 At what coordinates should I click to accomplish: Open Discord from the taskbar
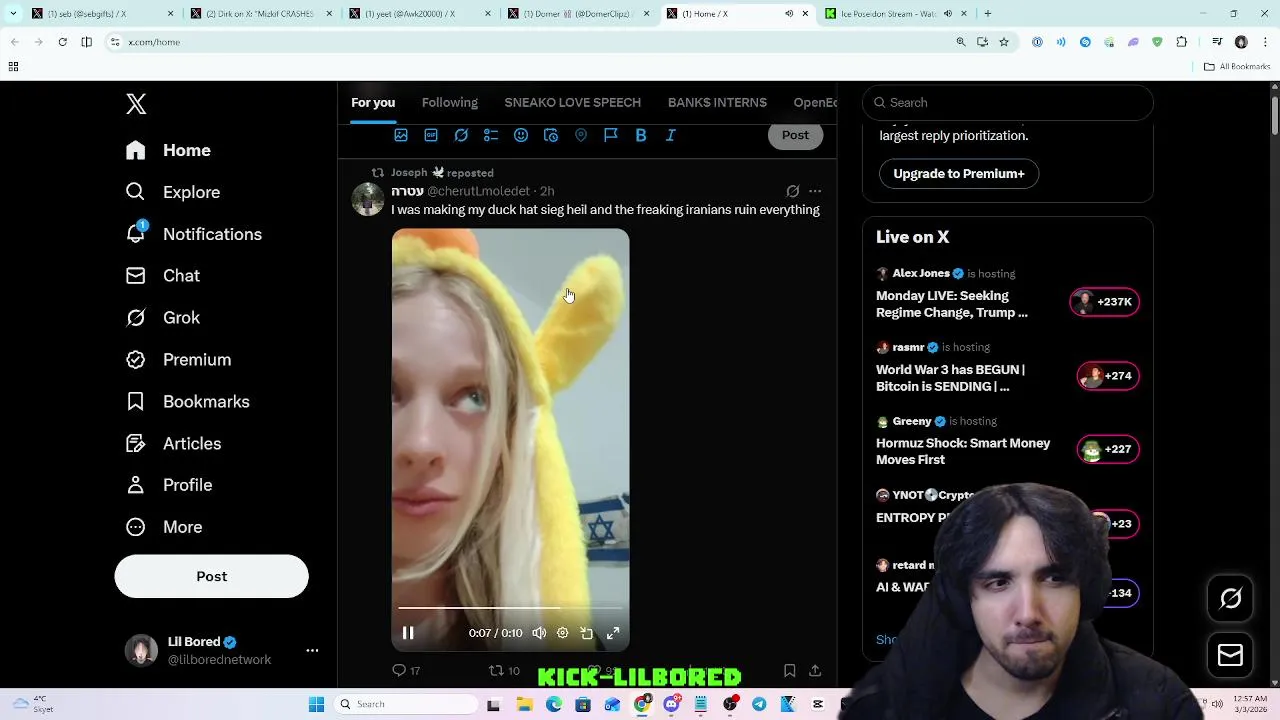pyautogui.click(x=671, y=704)
